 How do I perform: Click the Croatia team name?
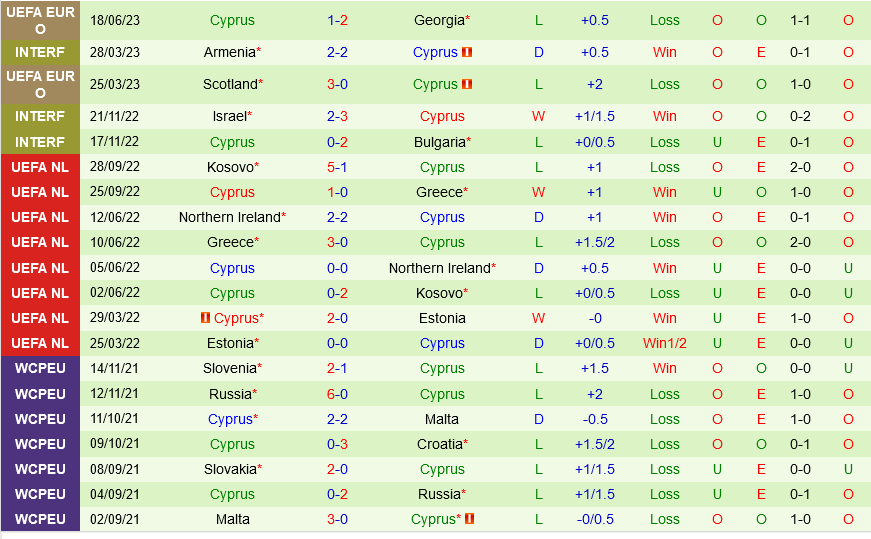[x=439, y=444]
